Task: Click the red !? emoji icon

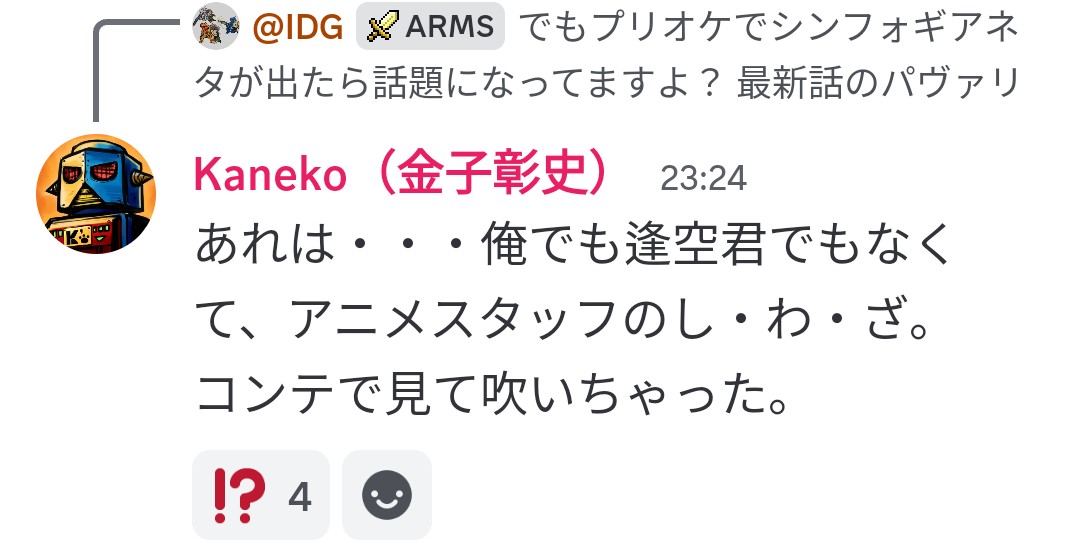Action: click(239, 495)
